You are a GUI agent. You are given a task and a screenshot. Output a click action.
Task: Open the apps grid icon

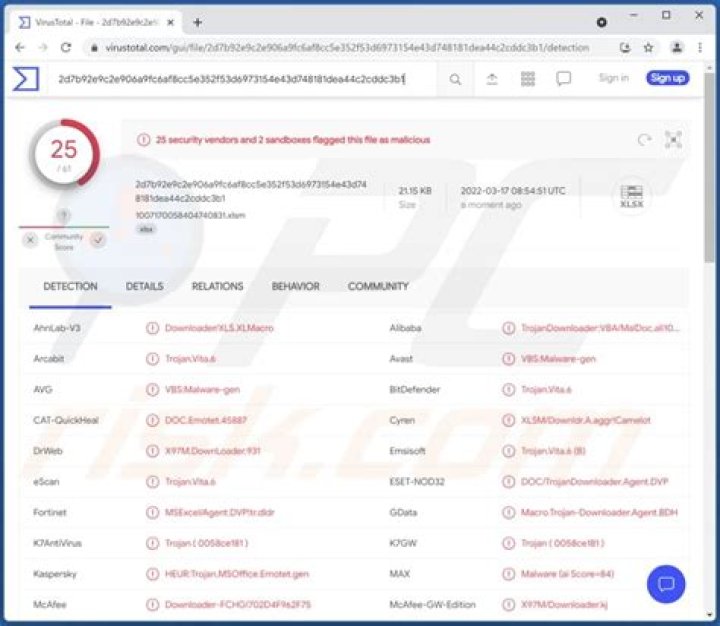click(x=528, y=79)
